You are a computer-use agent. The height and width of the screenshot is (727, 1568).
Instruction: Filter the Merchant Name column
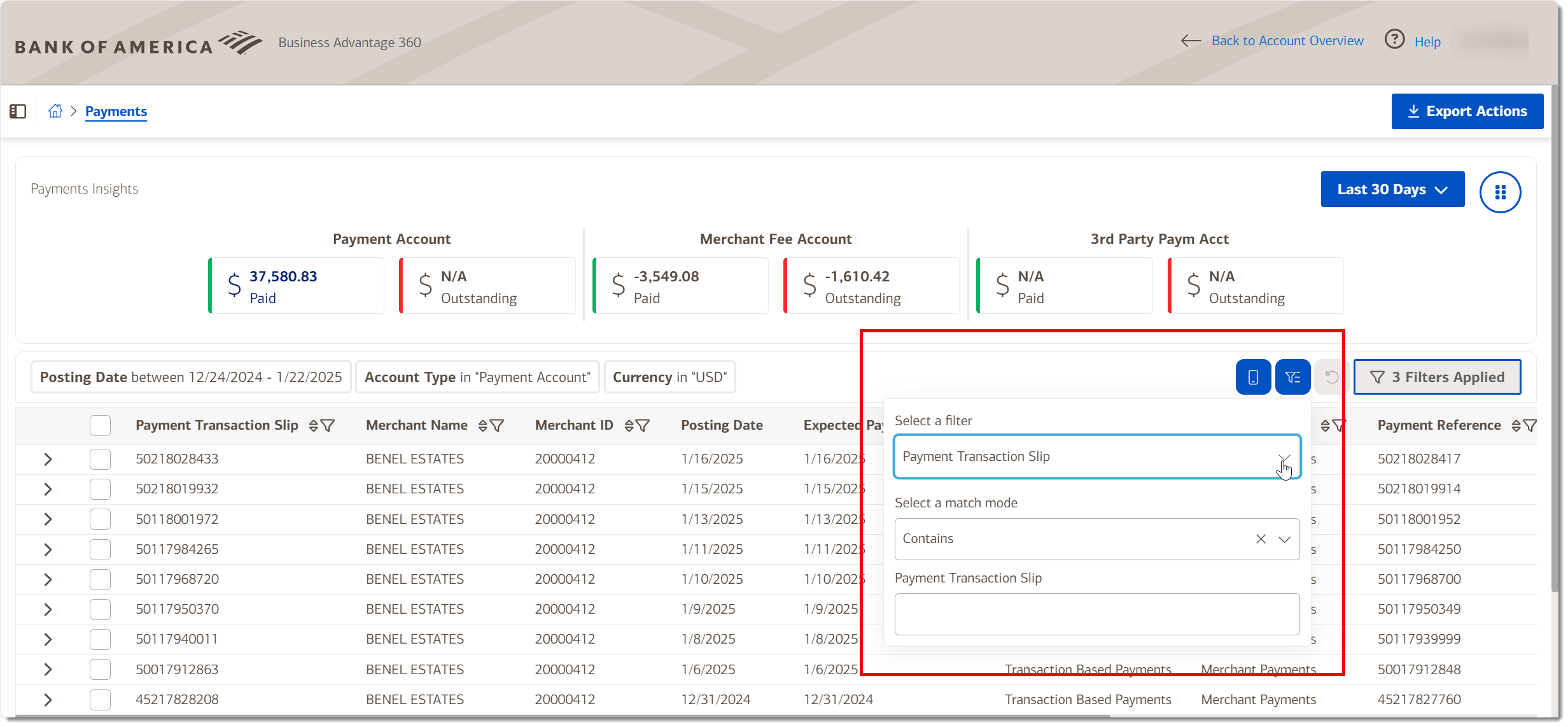498,426
